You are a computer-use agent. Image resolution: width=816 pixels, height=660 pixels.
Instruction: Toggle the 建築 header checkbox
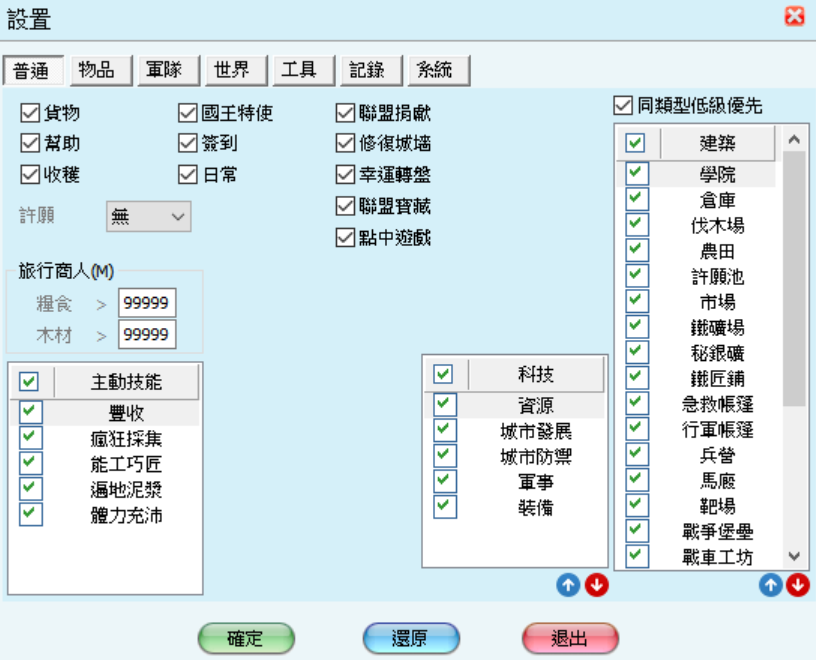point(635,143)
